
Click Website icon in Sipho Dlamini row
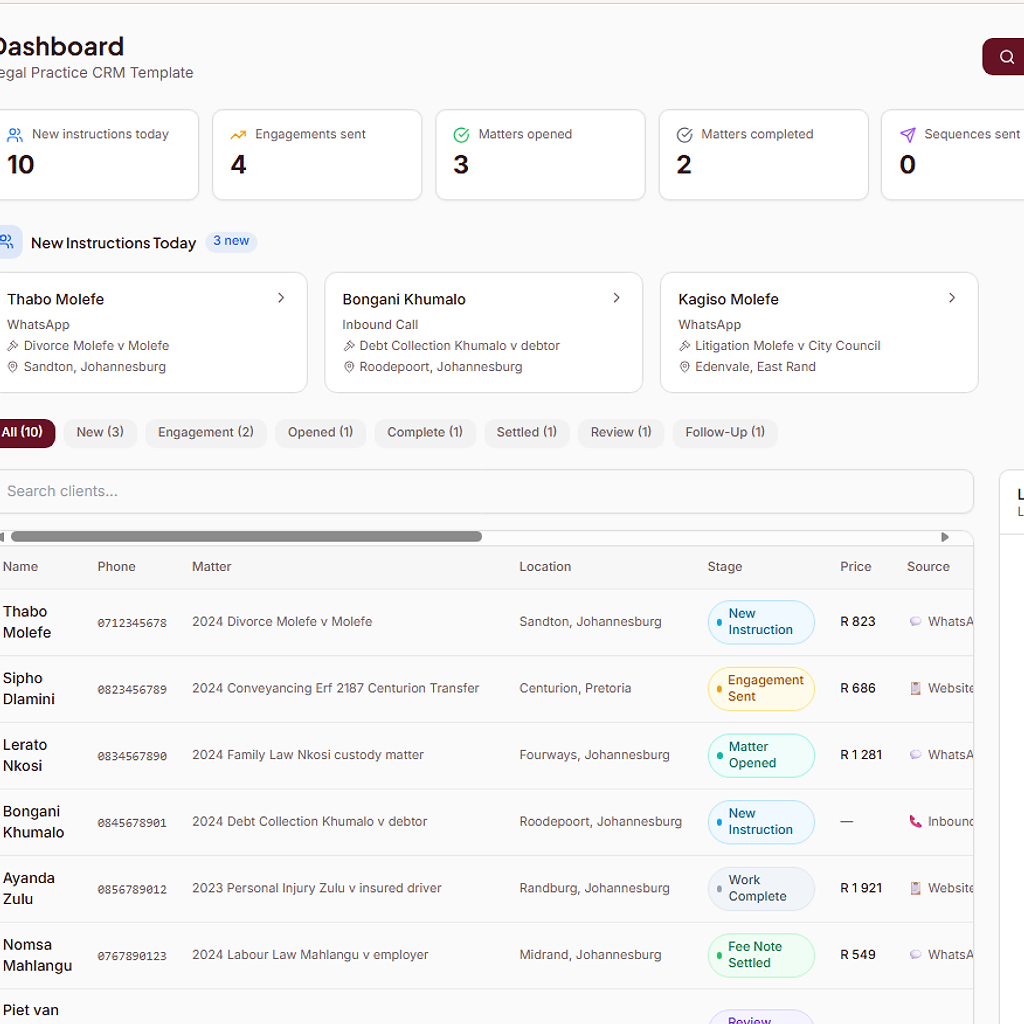tap(916, 688)
